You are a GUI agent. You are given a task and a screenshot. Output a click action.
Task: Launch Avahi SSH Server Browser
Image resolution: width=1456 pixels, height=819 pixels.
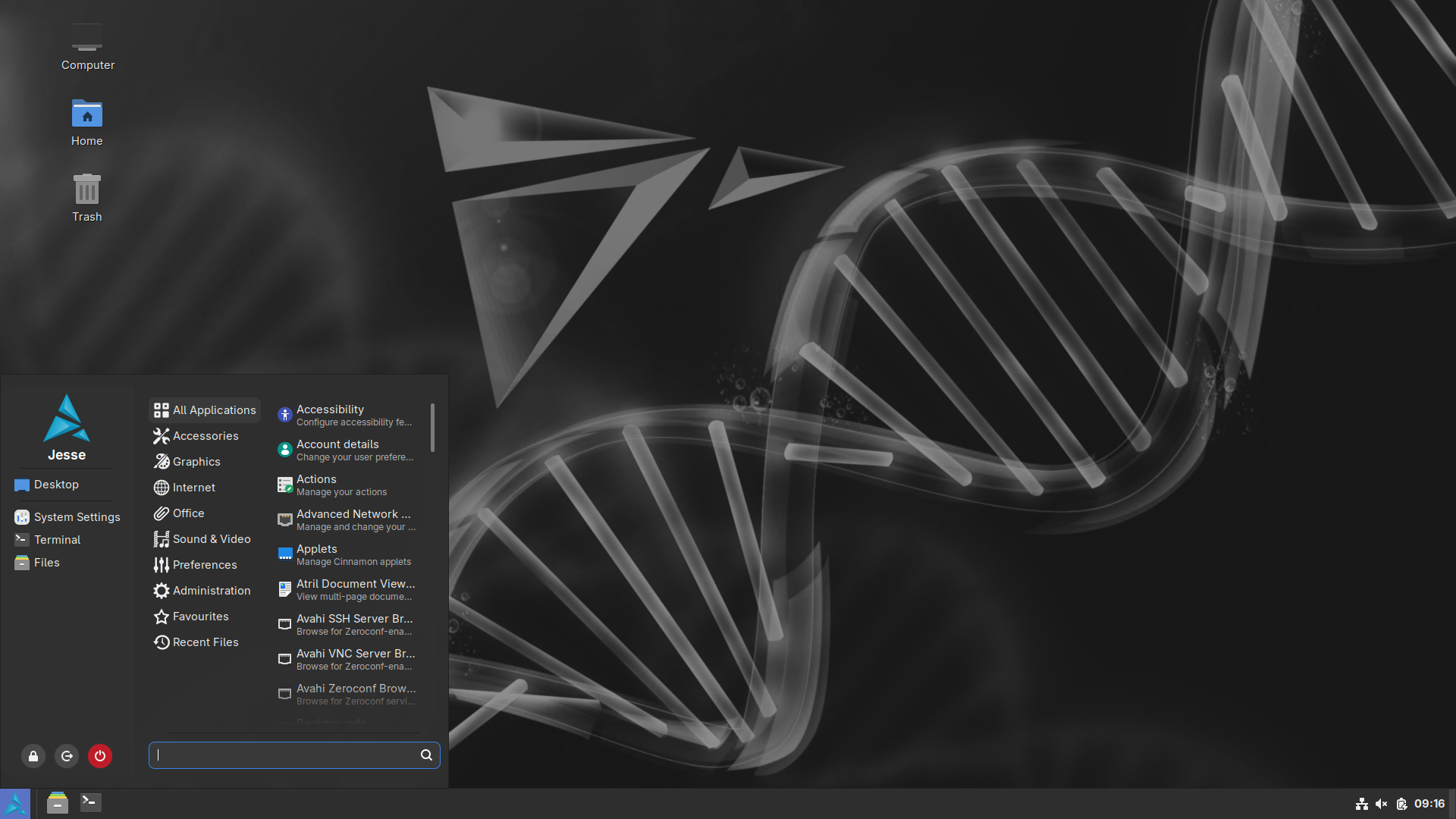tap(349, 624)
